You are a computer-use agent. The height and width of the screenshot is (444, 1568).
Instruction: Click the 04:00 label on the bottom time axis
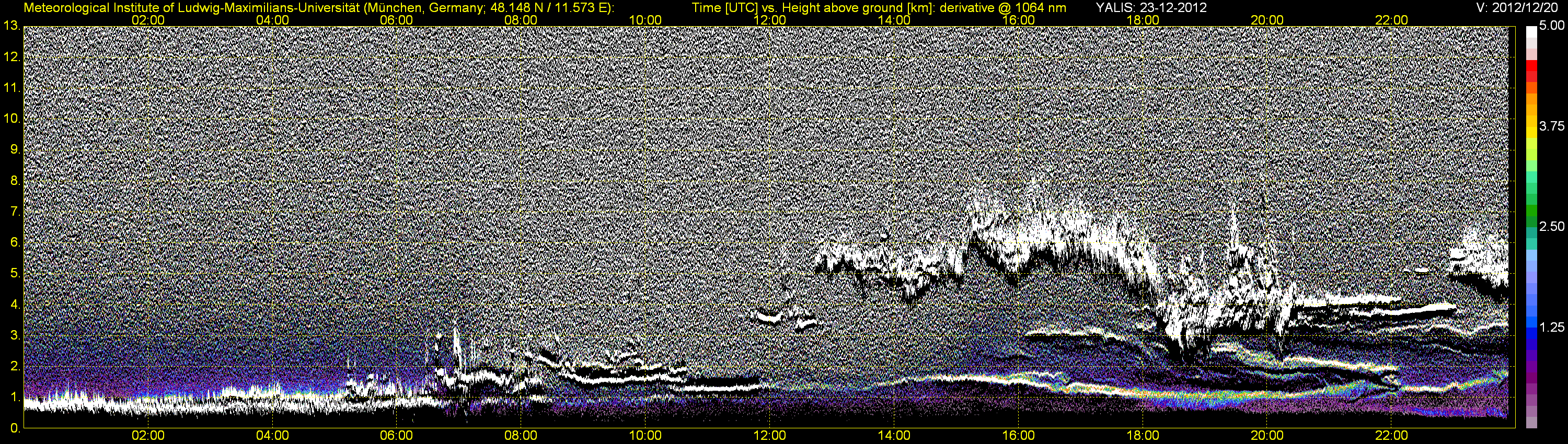pos(273,436)
